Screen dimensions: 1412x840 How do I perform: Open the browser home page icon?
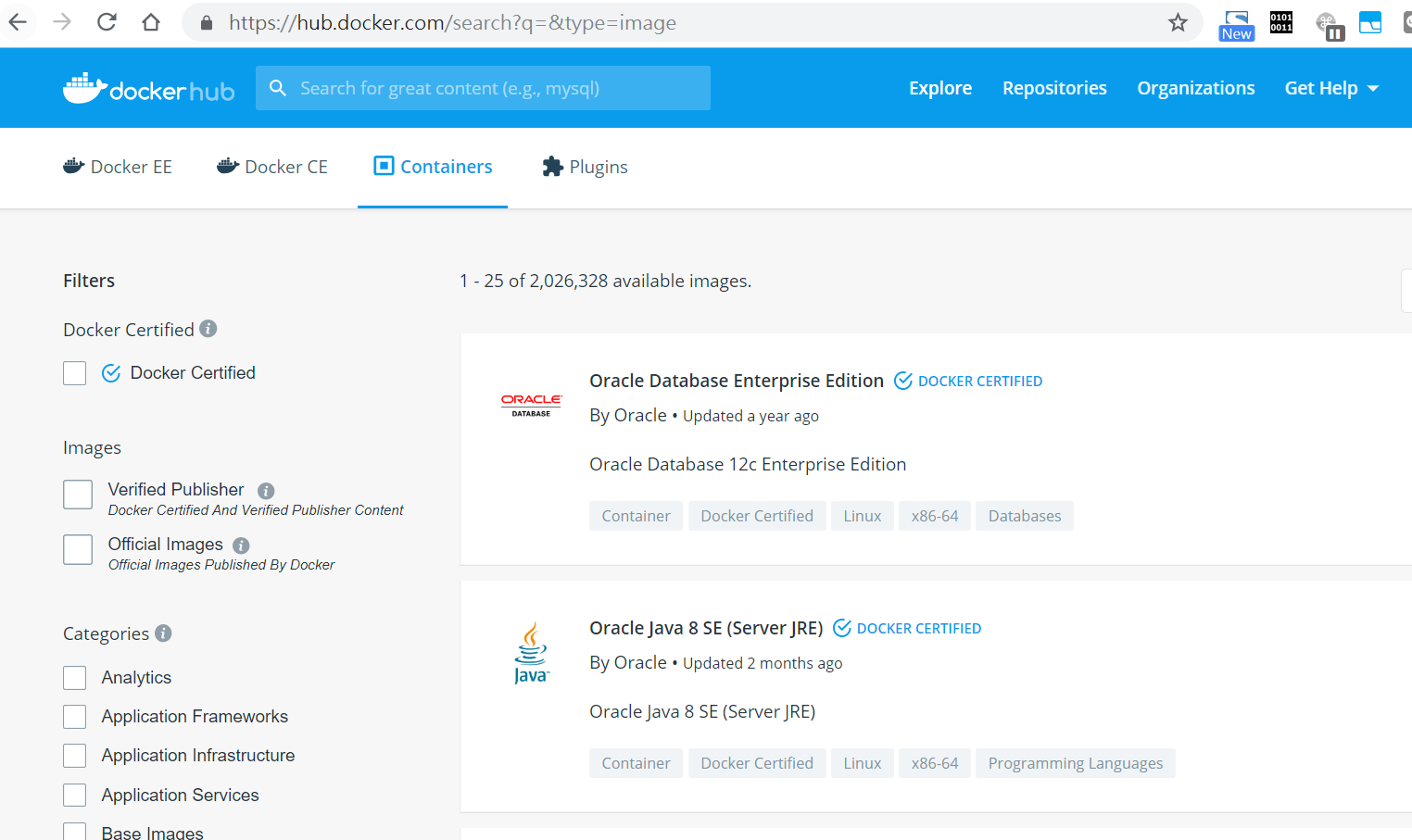pyautogui.click(x=151, y=22)
